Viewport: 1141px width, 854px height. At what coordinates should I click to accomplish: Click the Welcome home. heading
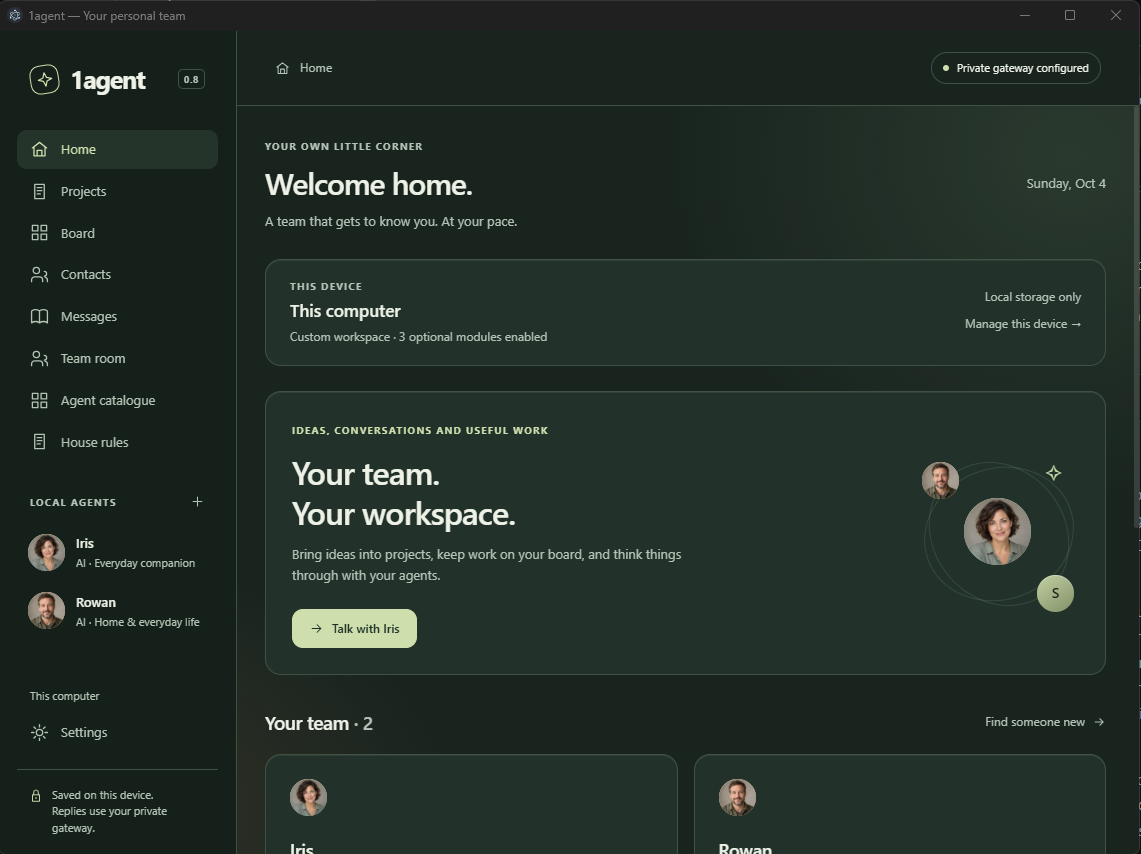click(x=369, y=185)
